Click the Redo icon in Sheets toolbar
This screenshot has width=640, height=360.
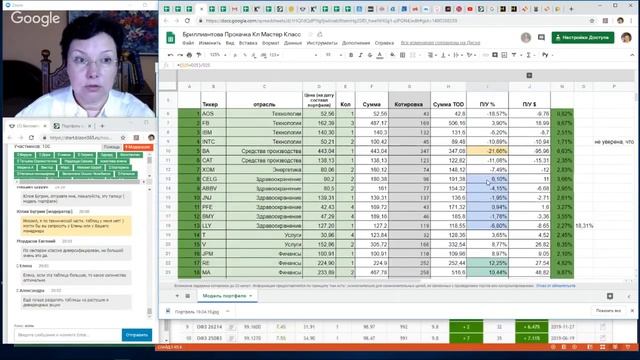pos(180,55)
